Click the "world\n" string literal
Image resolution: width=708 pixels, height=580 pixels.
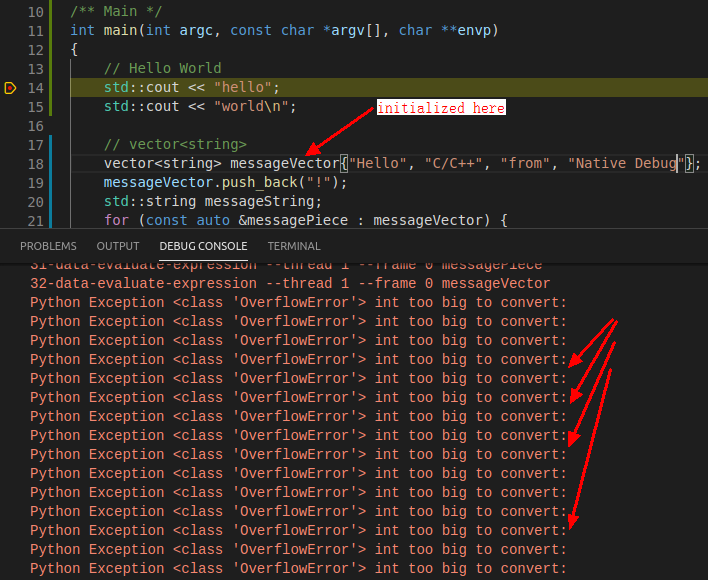click(x=251, y=106)
